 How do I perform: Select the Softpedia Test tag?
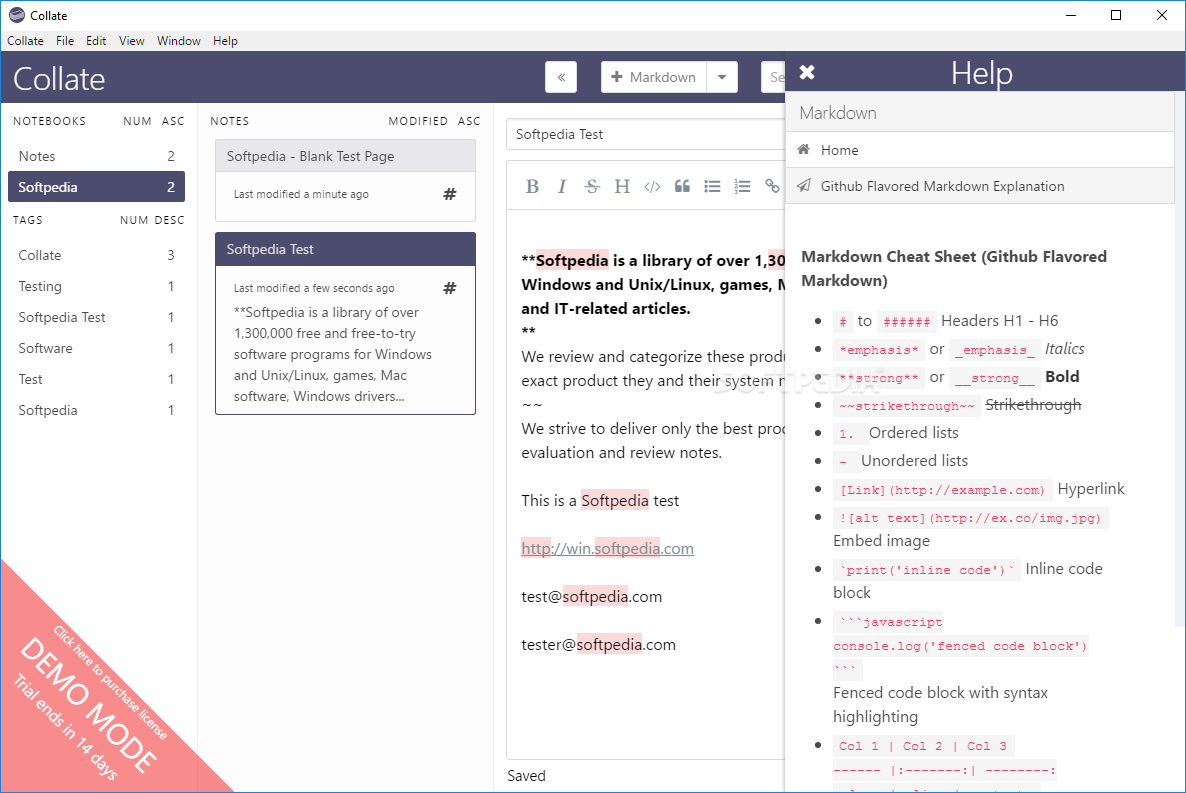tap(96, 317)
